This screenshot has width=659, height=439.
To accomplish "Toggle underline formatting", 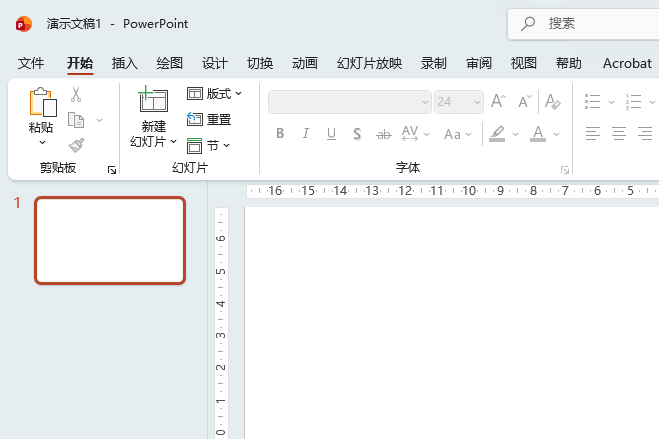I will pos(331,134).
